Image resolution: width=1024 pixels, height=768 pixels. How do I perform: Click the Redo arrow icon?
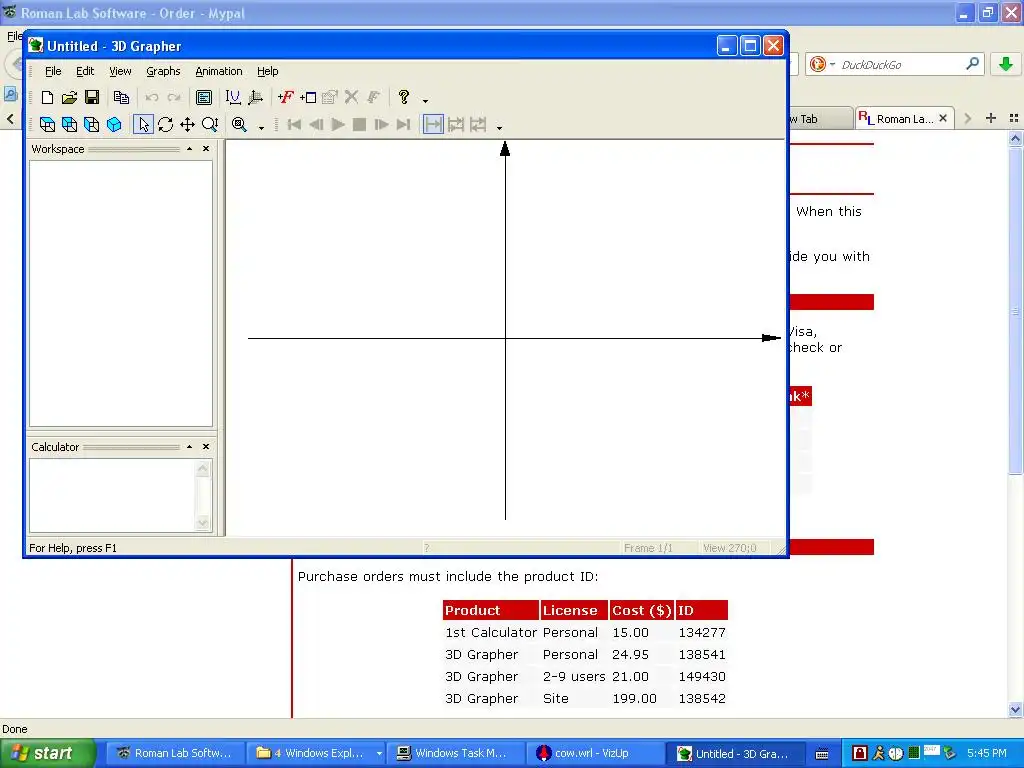(174, 97)
